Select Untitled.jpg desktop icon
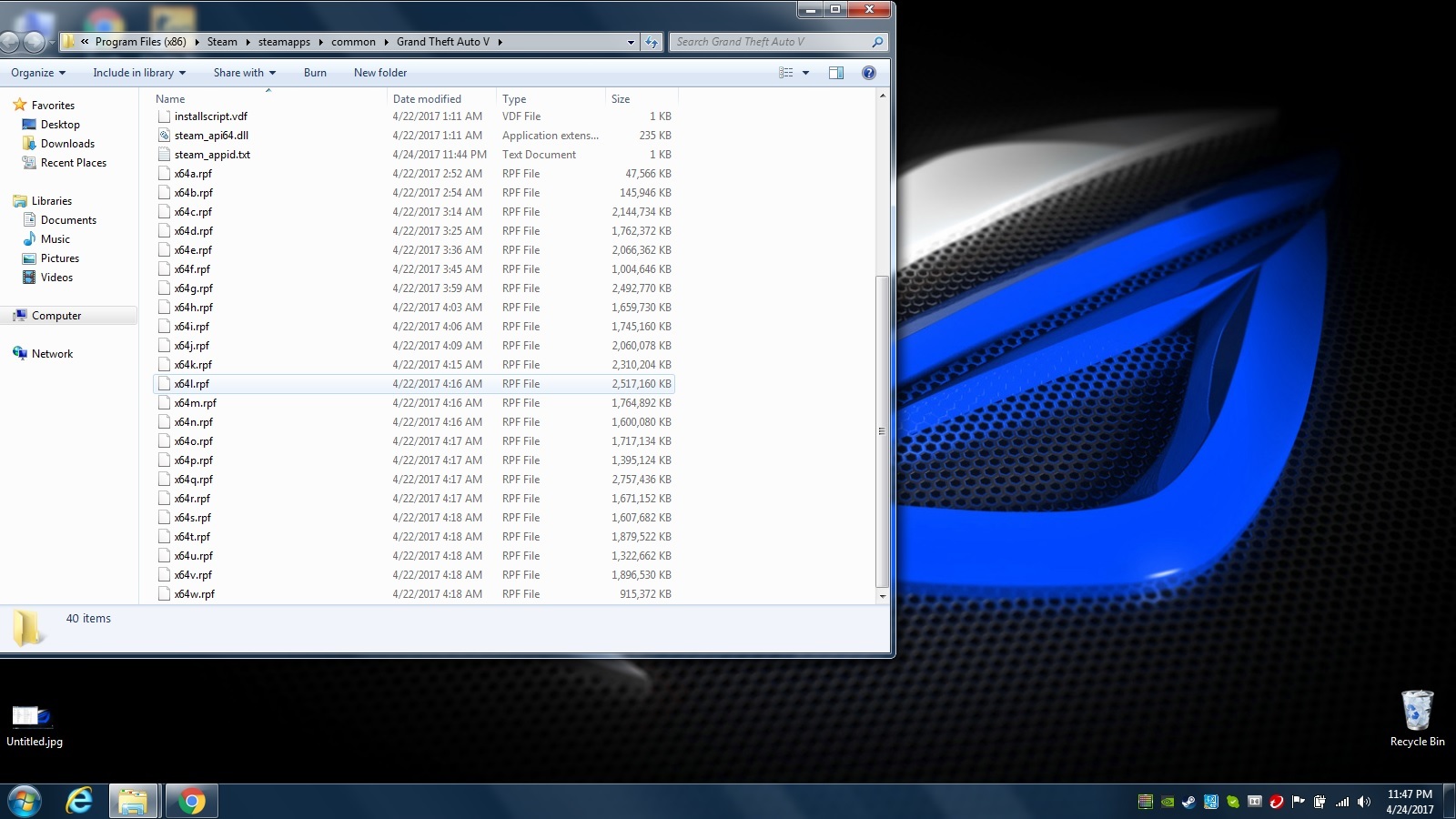 coord(34,725)
